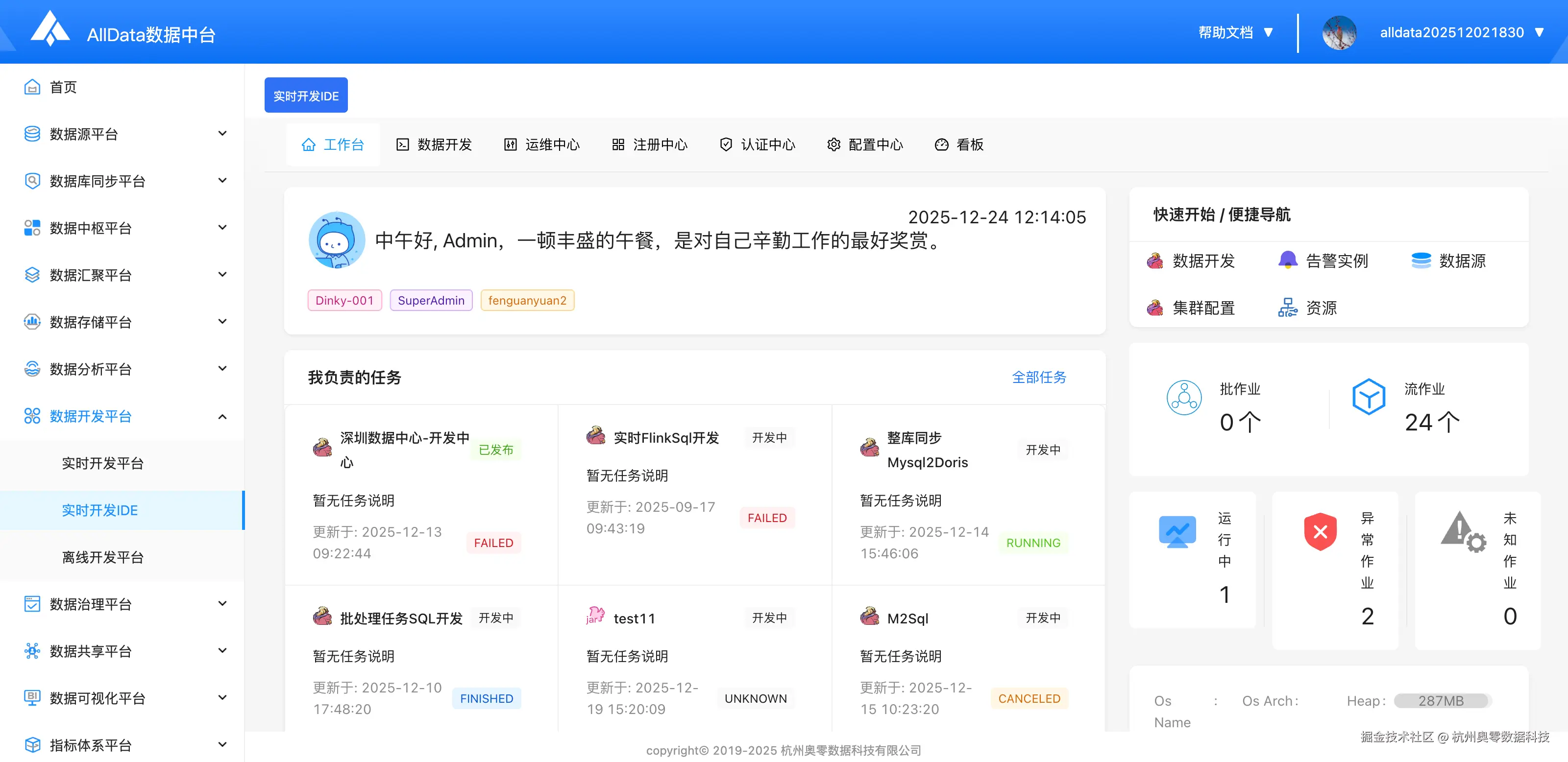Open the 离线开发平台 sidebar item
1568x762 pixels.
103,557
